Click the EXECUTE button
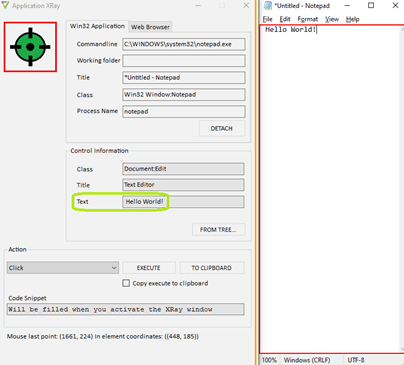This screenshot has width=404, height=365. coord(149,268)
